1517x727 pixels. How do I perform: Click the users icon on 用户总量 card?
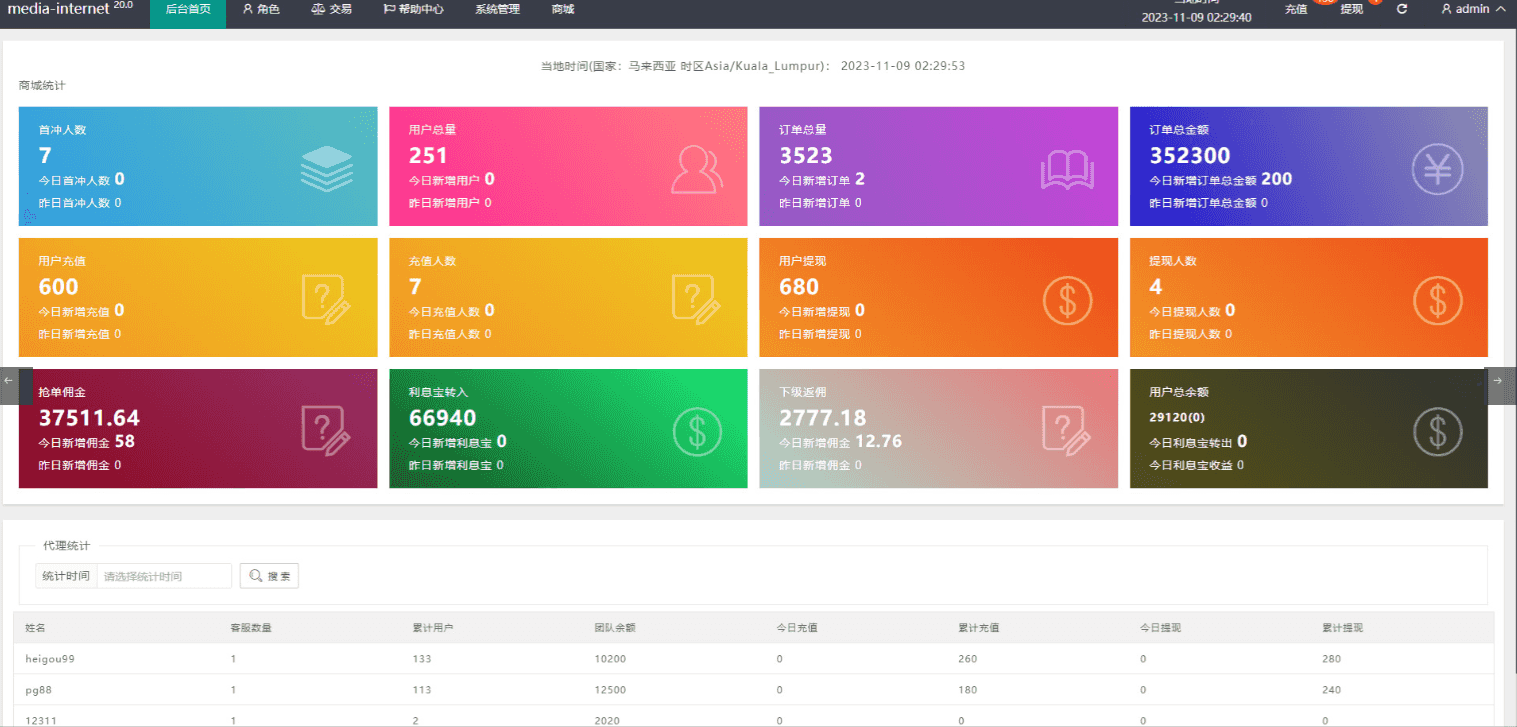tap(696, 169)
